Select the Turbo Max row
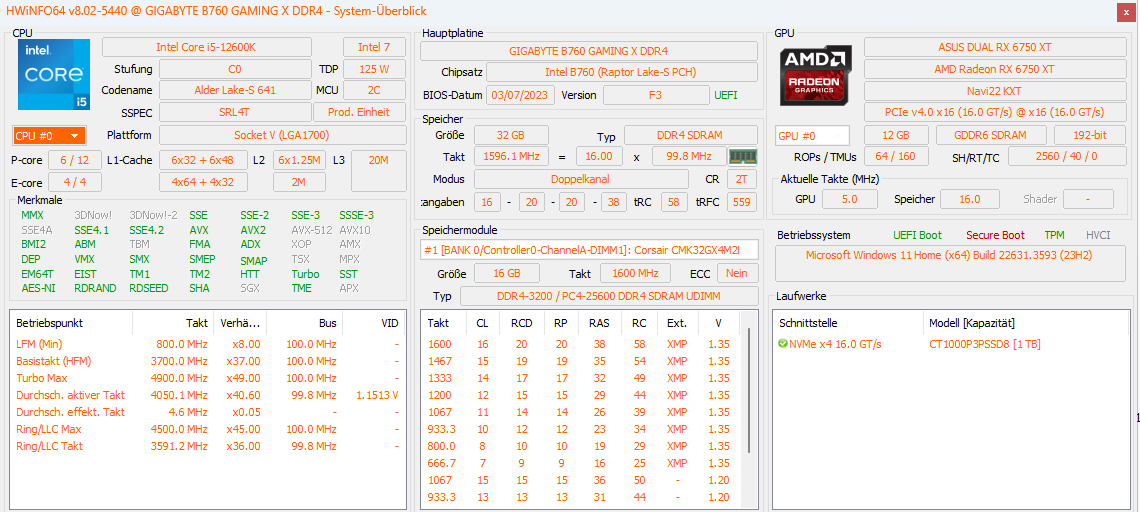Screen dimensions: 1140x512 208,377
